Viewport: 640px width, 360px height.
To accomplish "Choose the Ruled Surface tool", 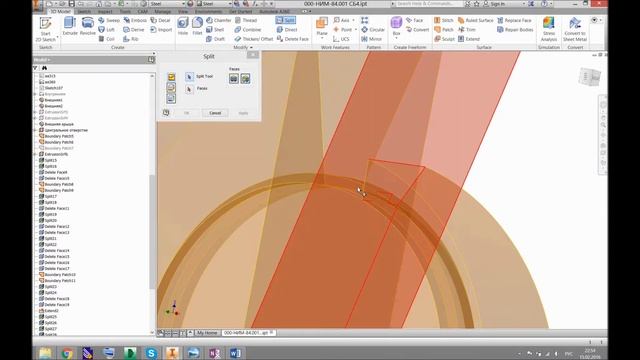I will [476, 20].
